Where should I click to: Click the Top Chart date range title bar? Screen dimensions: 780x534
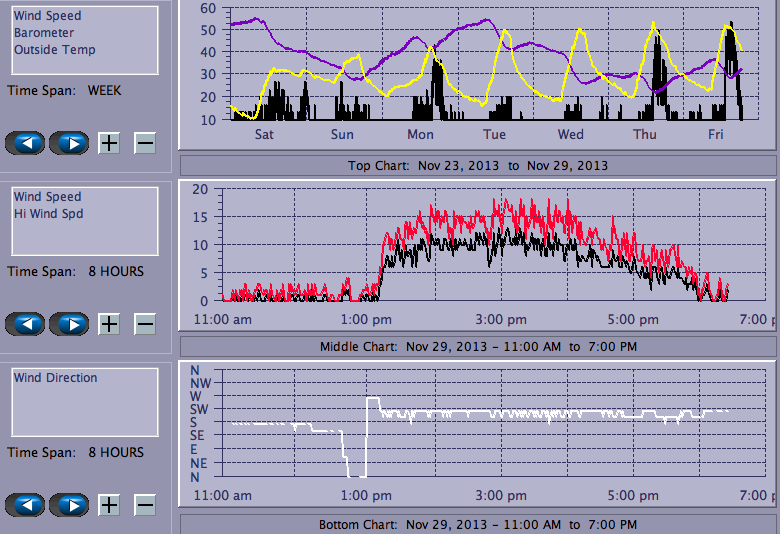pos(477,165)
